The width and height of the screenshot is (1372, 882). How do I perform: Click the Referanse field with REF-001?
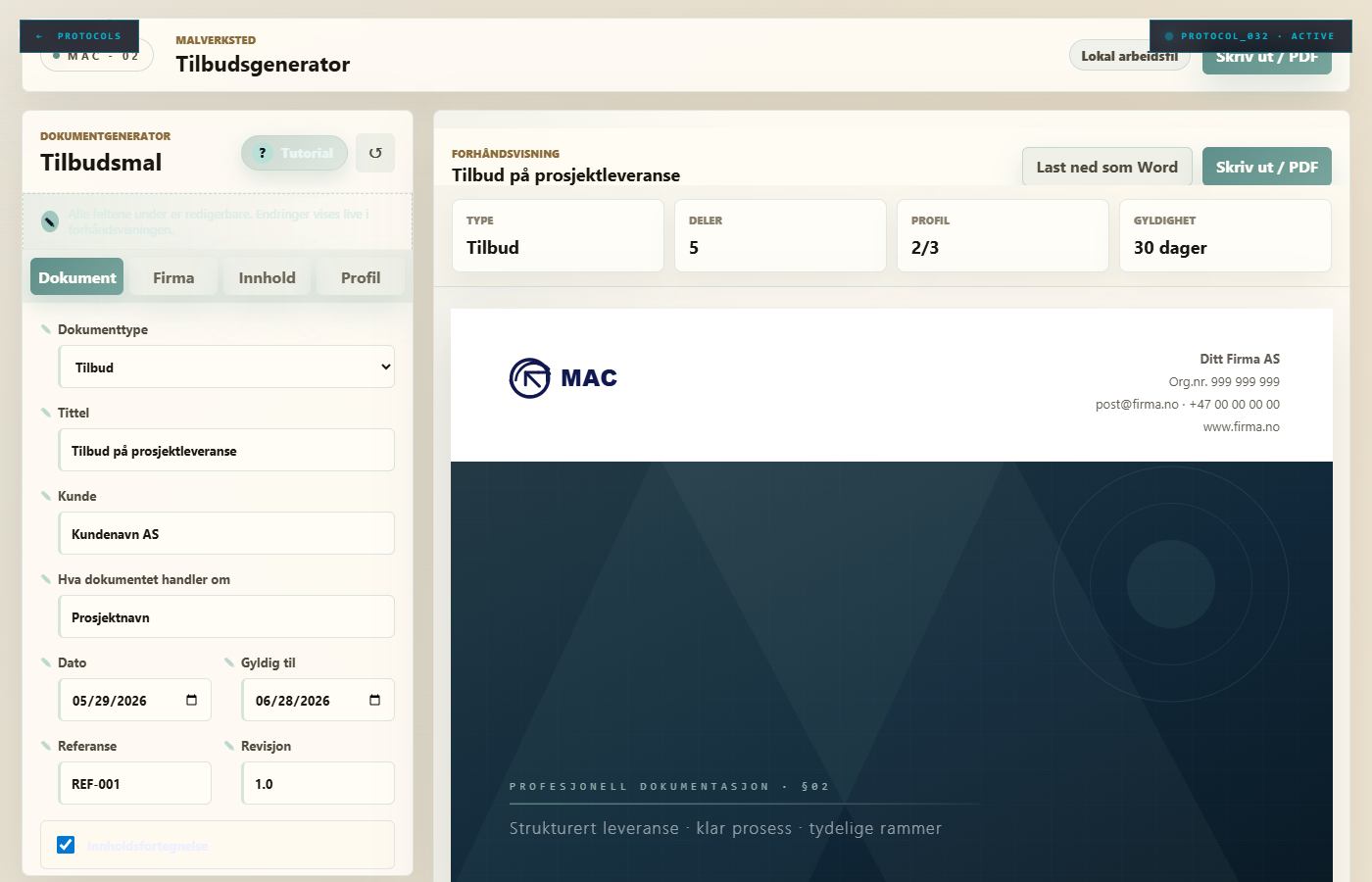coord(135,783)
